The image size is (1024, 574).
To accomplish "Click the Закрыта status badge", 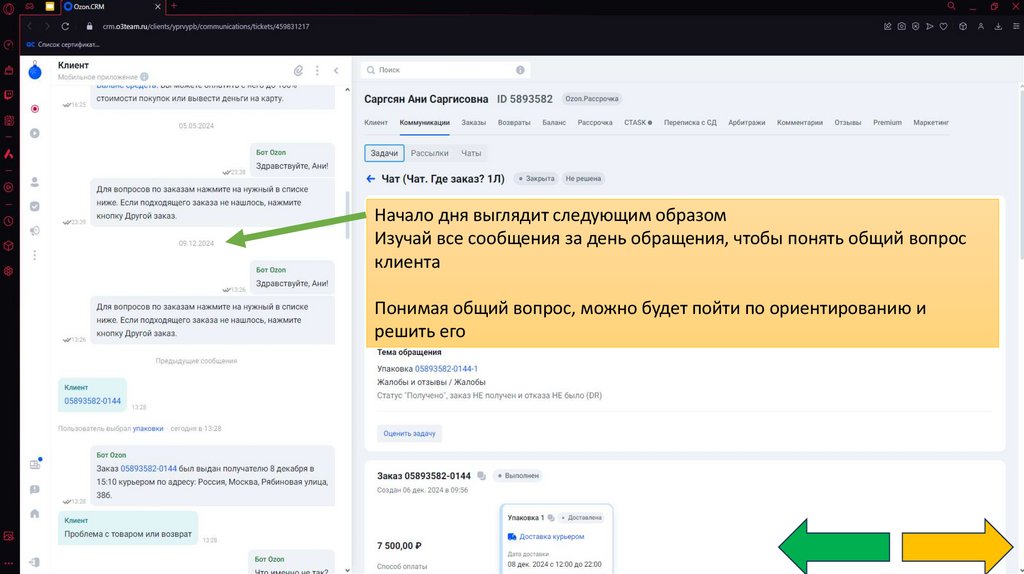I will coord(536,178).
